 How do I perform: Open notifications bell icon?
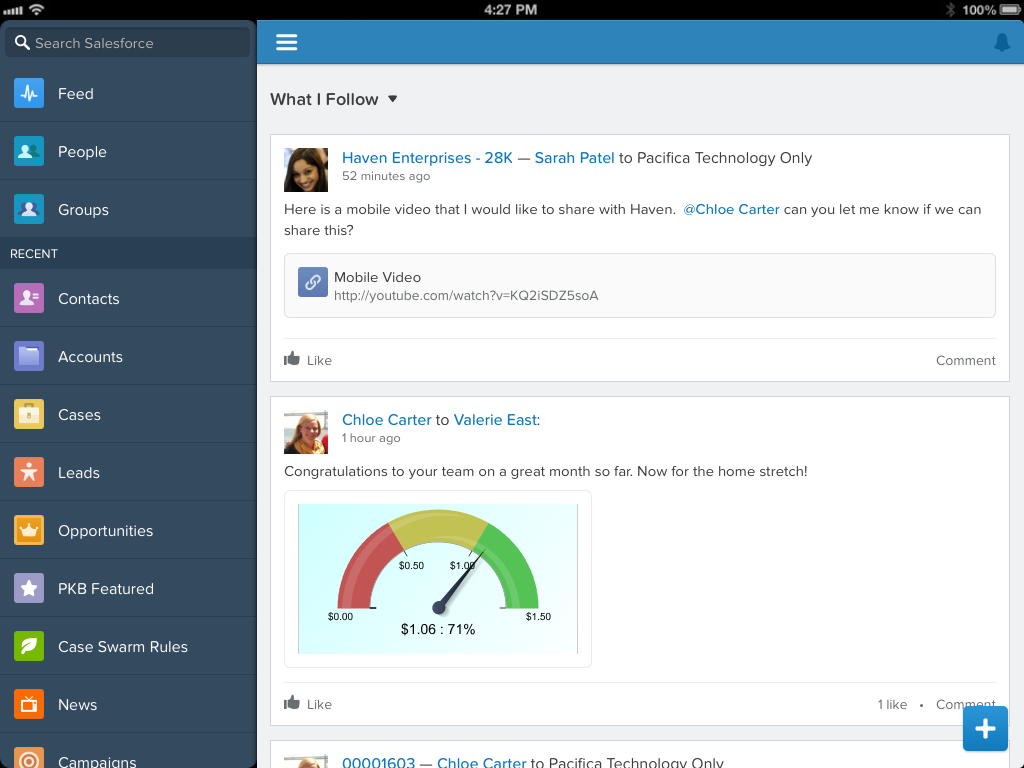coord(1002,42)
